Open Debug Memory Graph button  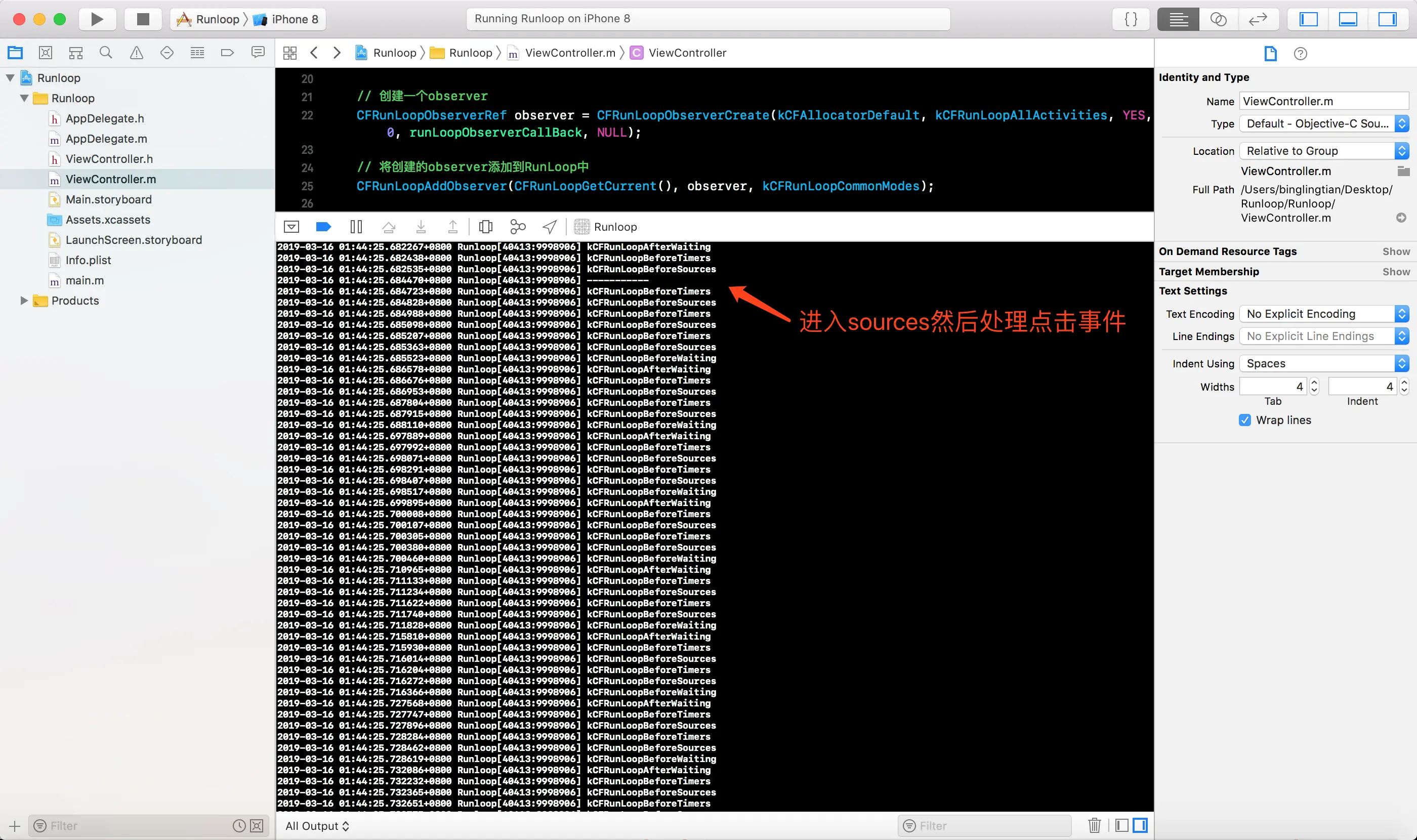[517, 227]
